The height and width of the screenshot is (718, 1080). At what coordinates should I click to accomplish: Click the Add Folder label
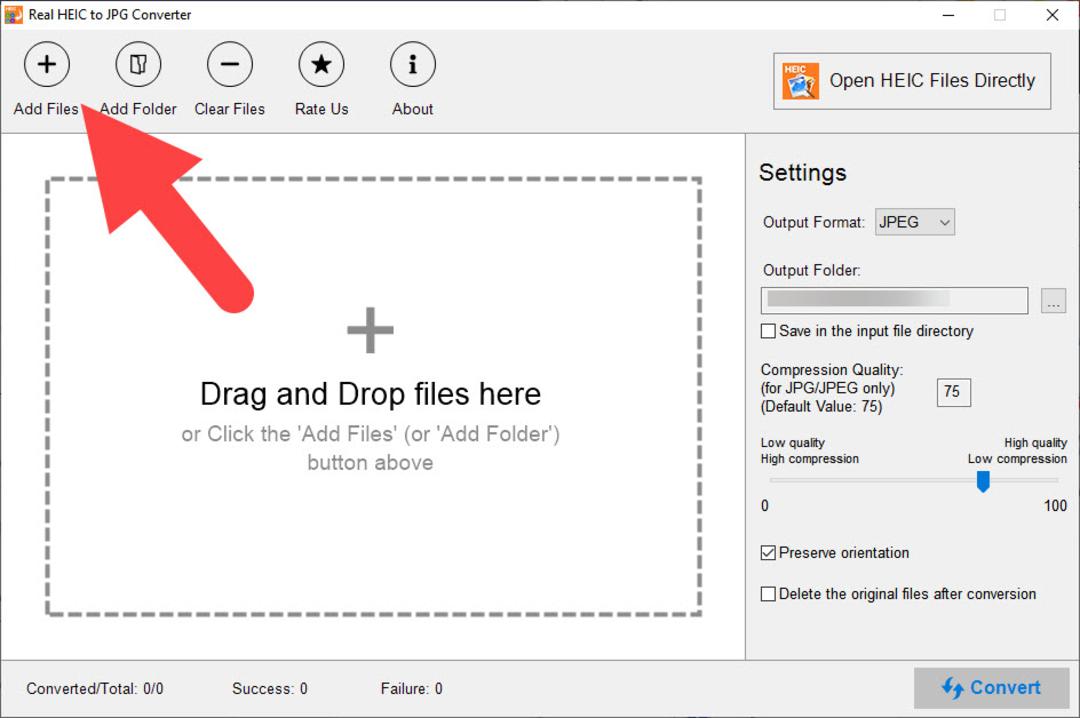[x=138, y=109]
